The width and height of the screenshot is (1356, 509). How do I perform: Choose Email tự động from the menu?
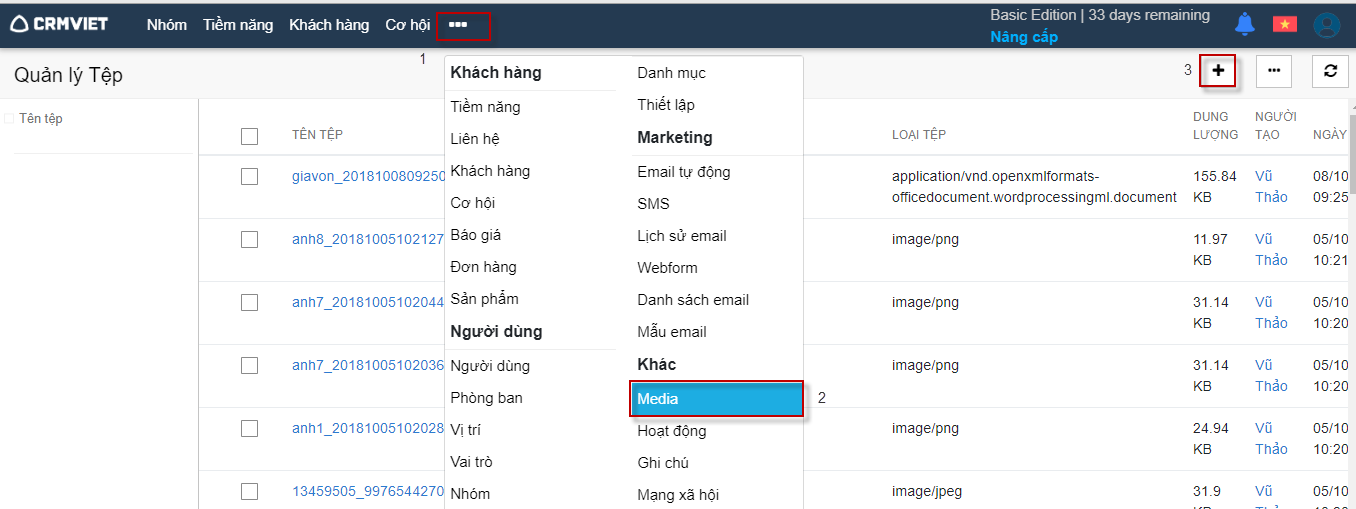point(684,172)
